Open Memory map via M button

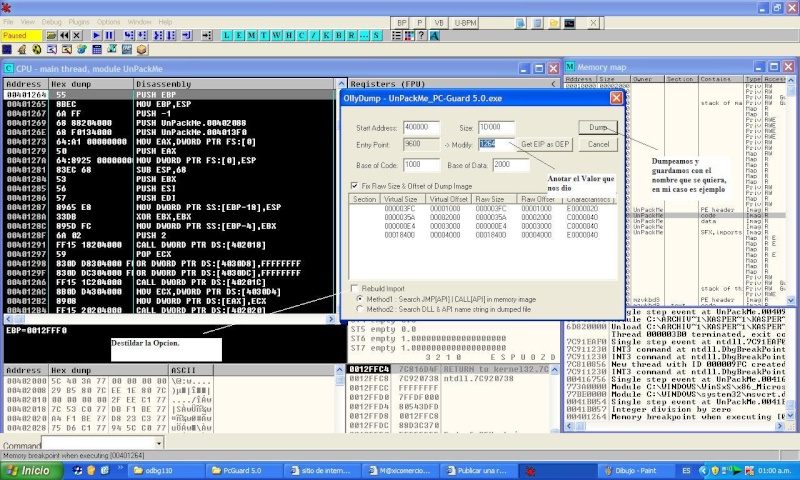pyautogui.click(x=252, y=35)
